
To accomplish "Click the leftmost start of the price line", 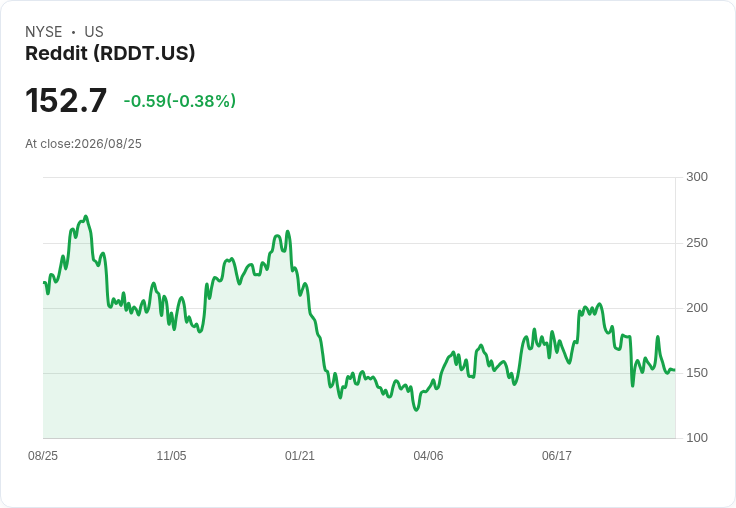I will point(44,282).
